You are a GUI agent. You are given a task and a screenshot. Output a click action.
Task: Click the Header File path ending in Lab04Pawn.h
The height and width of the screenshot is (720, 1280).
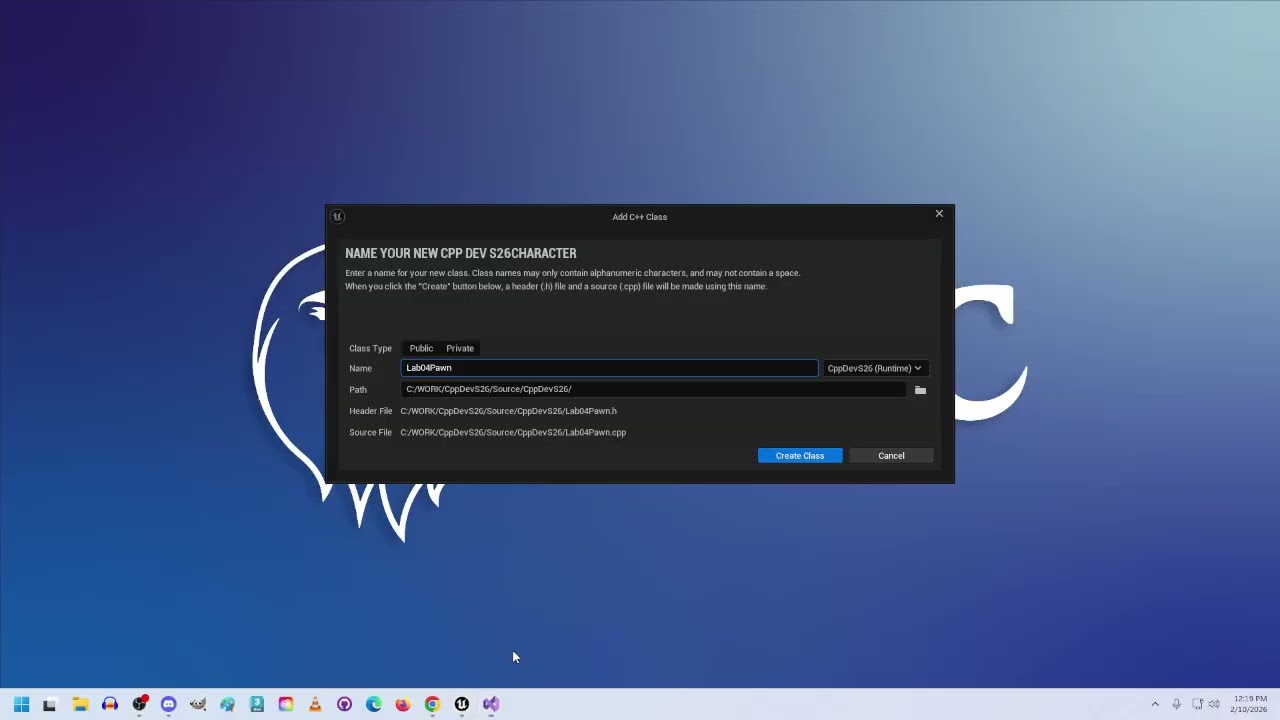click(508, 411)
